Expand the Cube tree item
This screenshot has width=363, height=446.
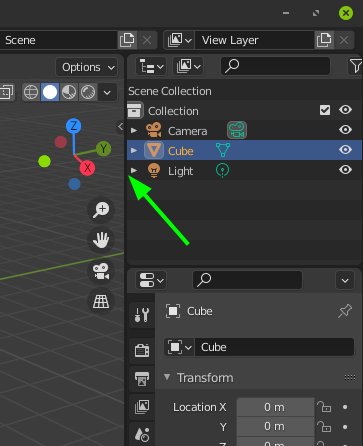pyautogui.click(x=134, y=150)
